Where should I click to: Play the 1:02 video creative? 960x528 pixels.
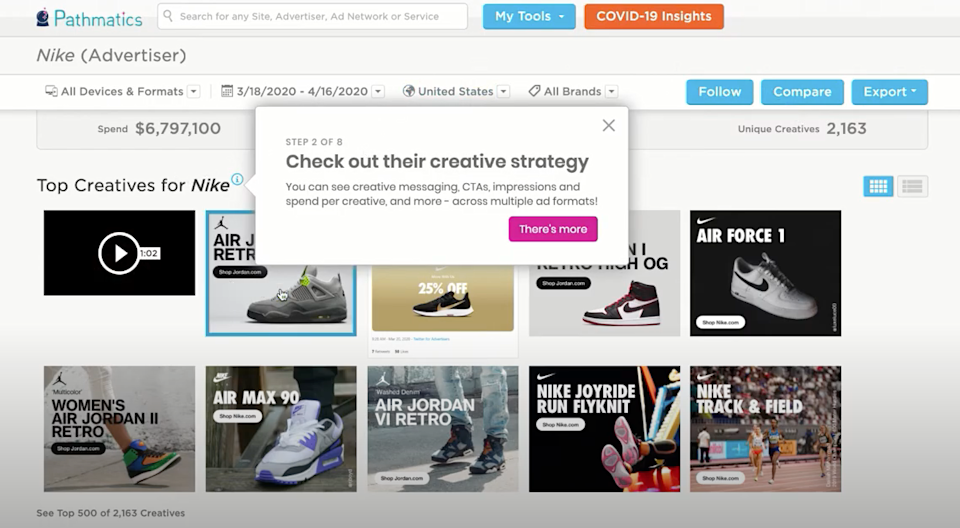[x=119, y=253]
